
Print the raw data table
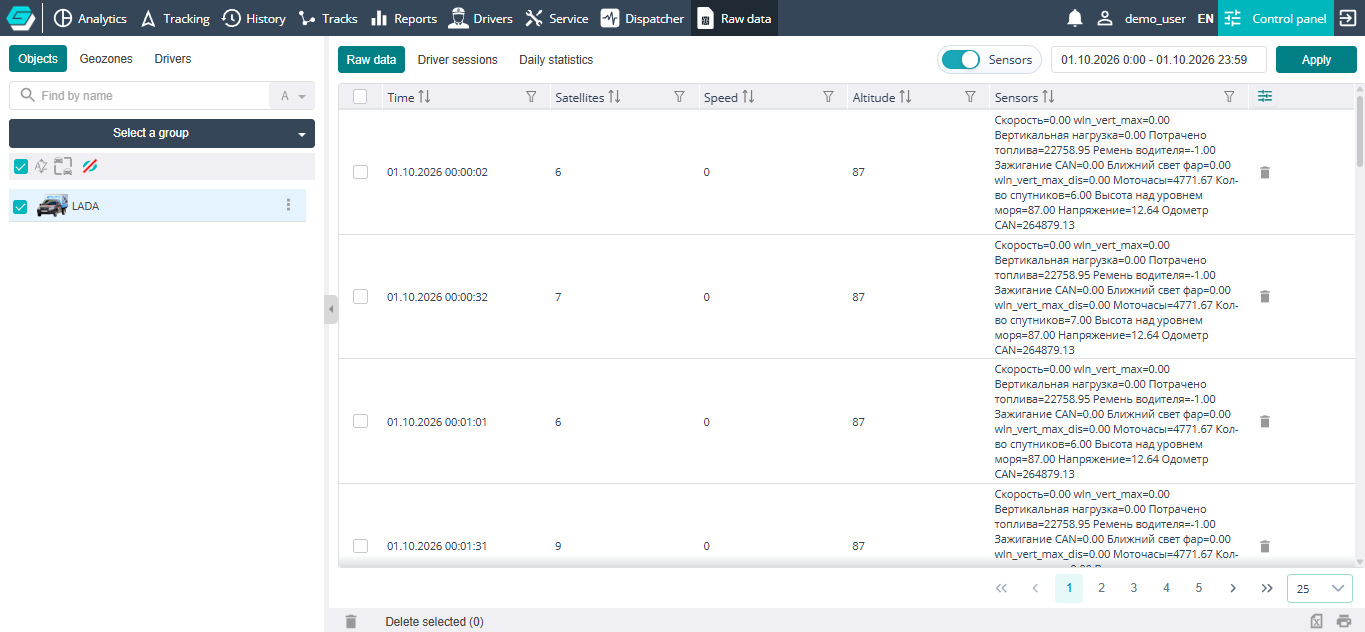[1344, 621]
